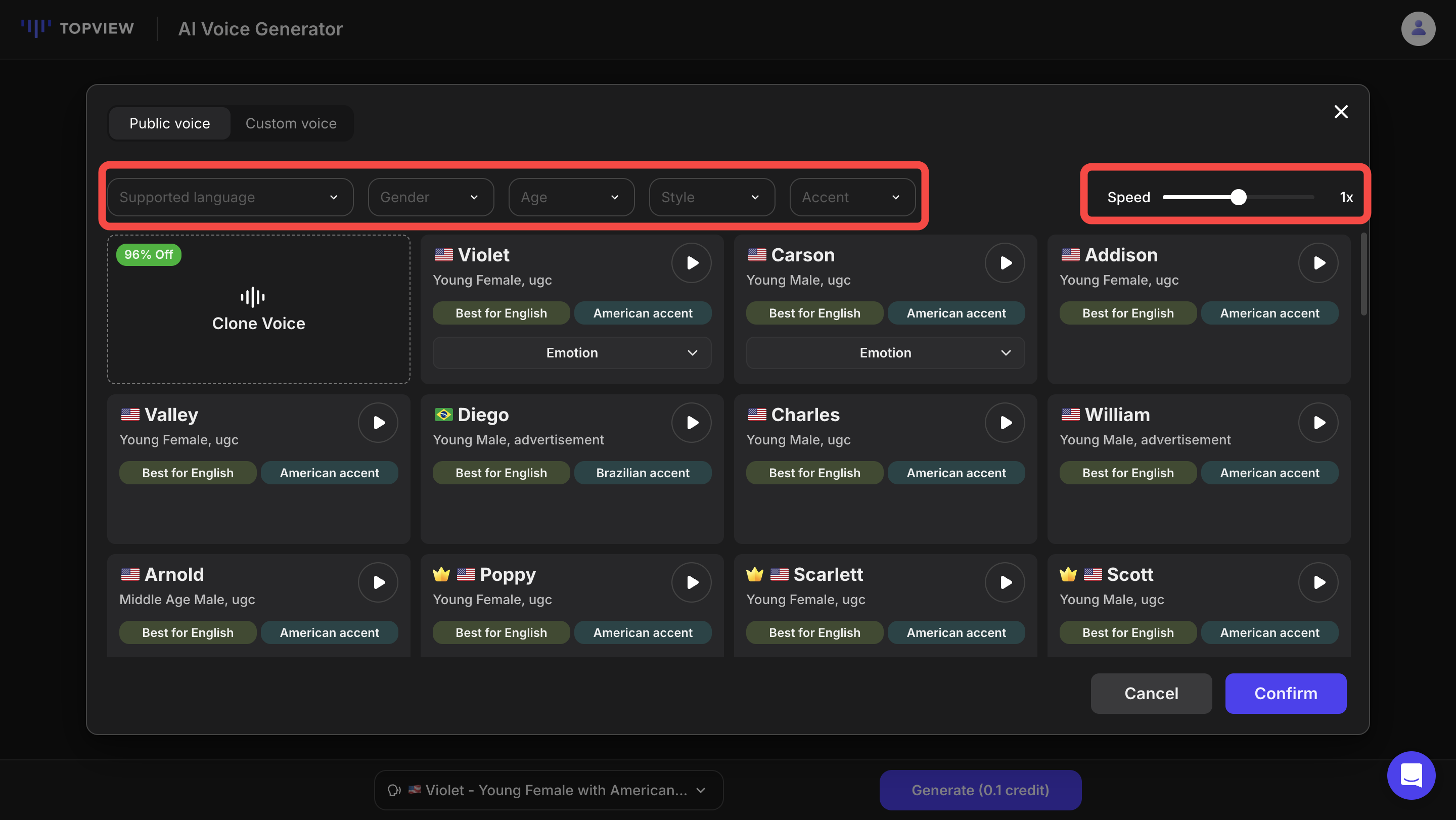Play the Scarlett voice preview
Image resolution: width=1456 pixels, height=820 pixels.
click(1005, 582)
